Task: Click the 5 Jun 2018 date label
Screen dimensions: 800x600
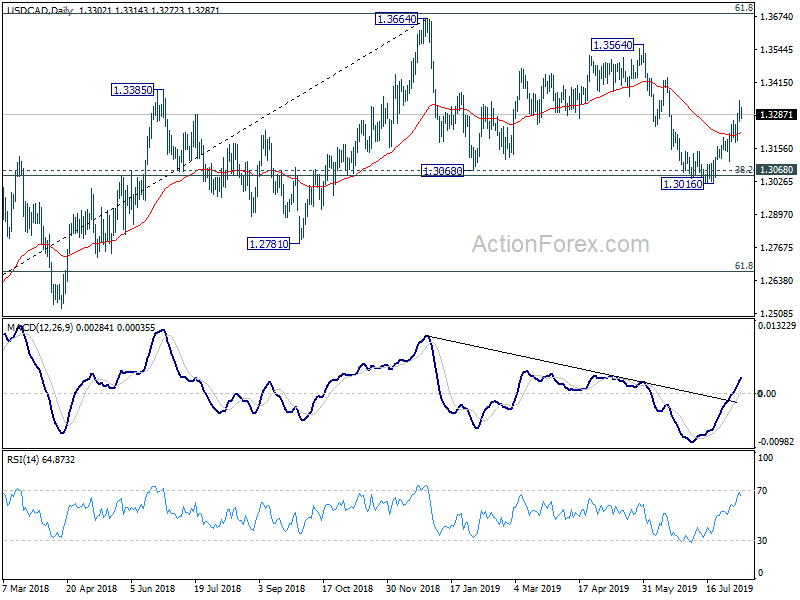Action: click(152, 588)
